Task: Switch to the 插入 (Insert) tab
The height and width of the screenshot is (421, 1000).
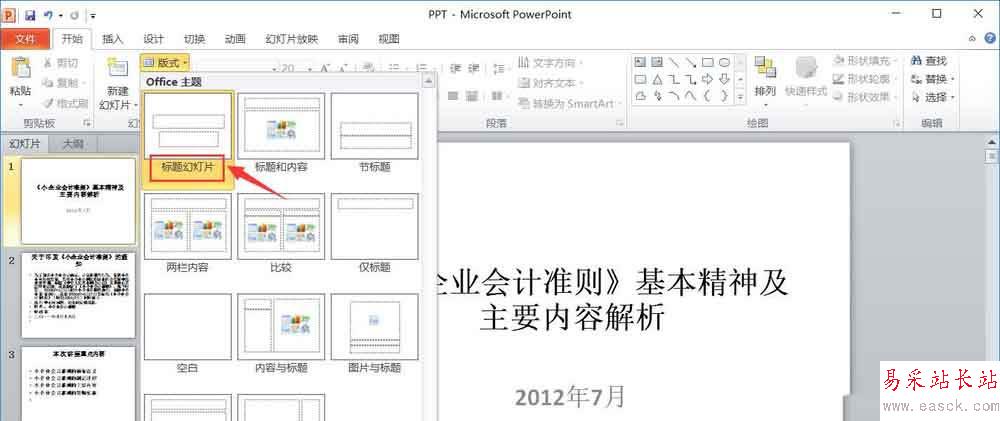Action: (113, 39)
